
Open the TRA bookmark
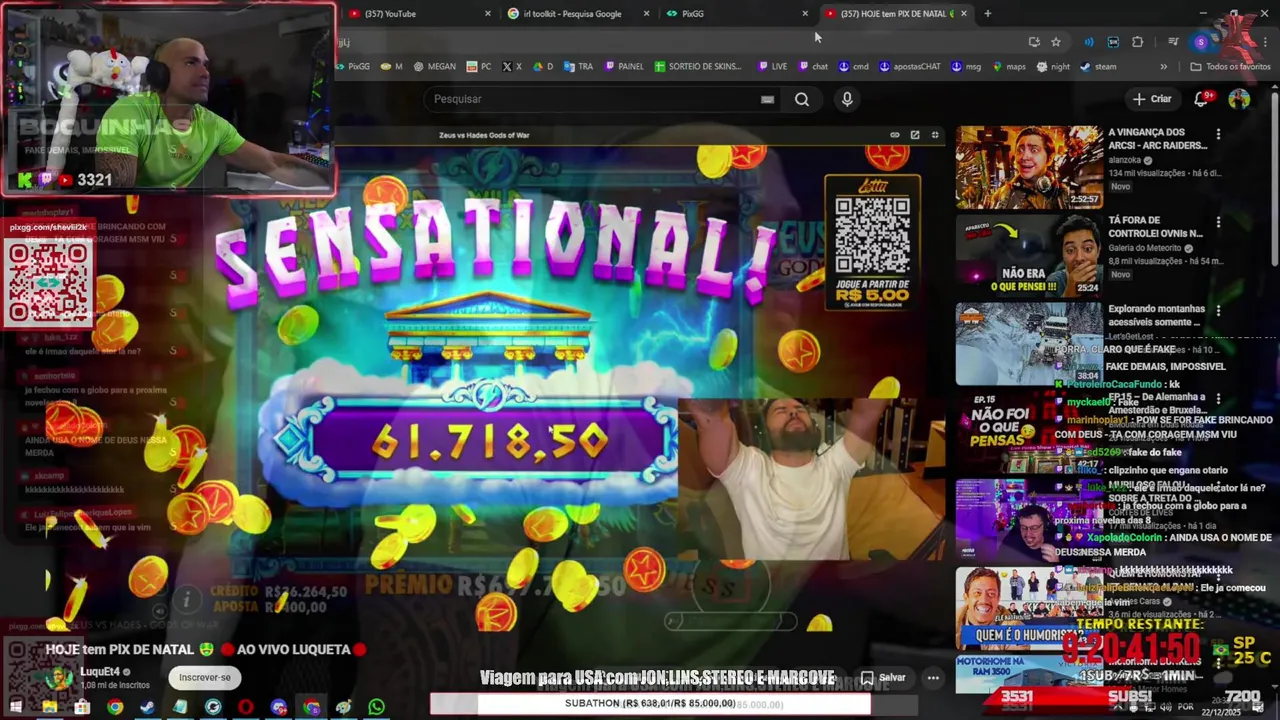579,67
